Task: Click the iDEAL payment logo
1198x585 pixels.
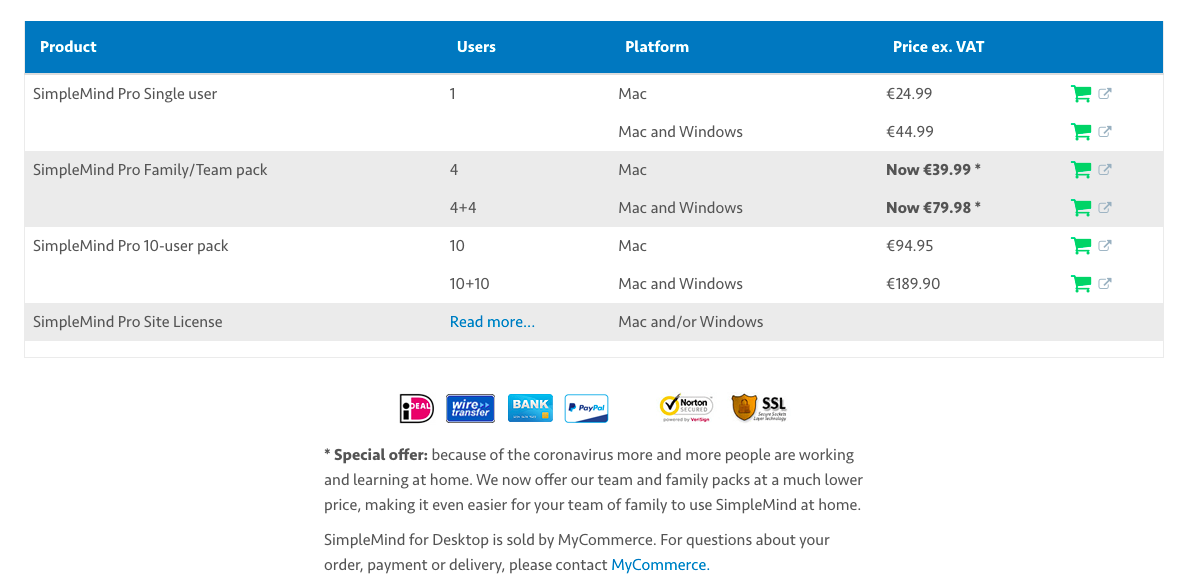Action: [416, 409]
